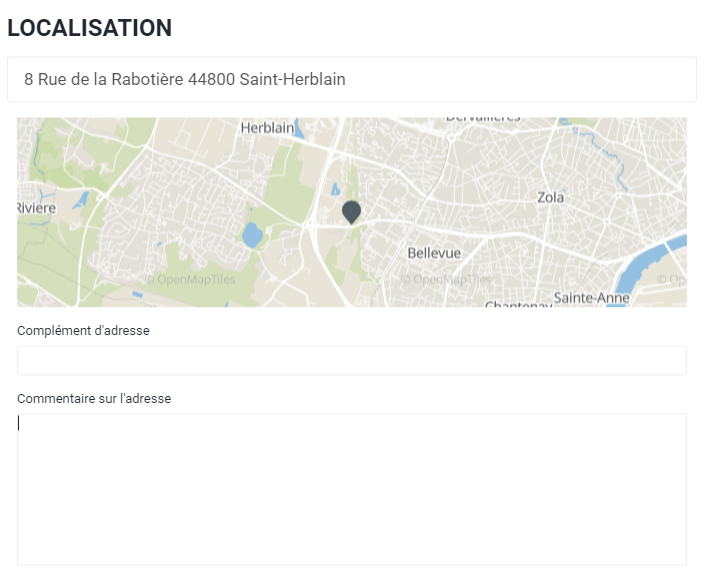The width and height of the screenshot is (711, 578).
Task: Click the "Chantenay" label at the map's bottom
Action: (517, 304)
